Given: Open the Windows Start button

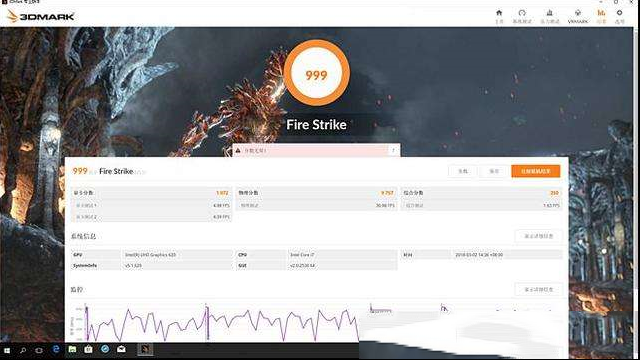Looking at the screenshot, I should click(x=7, y=350).
